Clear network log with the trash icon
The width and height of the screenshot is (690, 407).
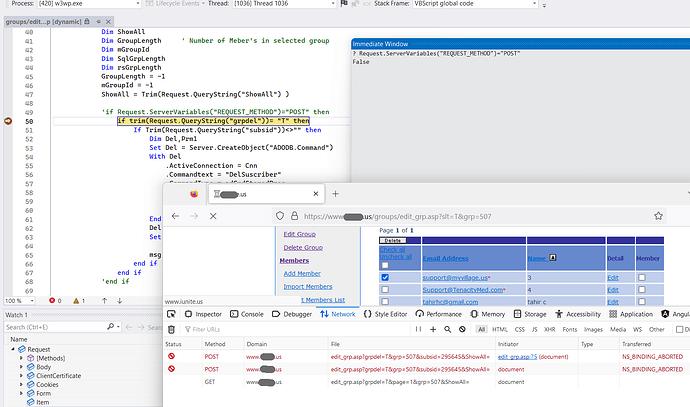171,329
